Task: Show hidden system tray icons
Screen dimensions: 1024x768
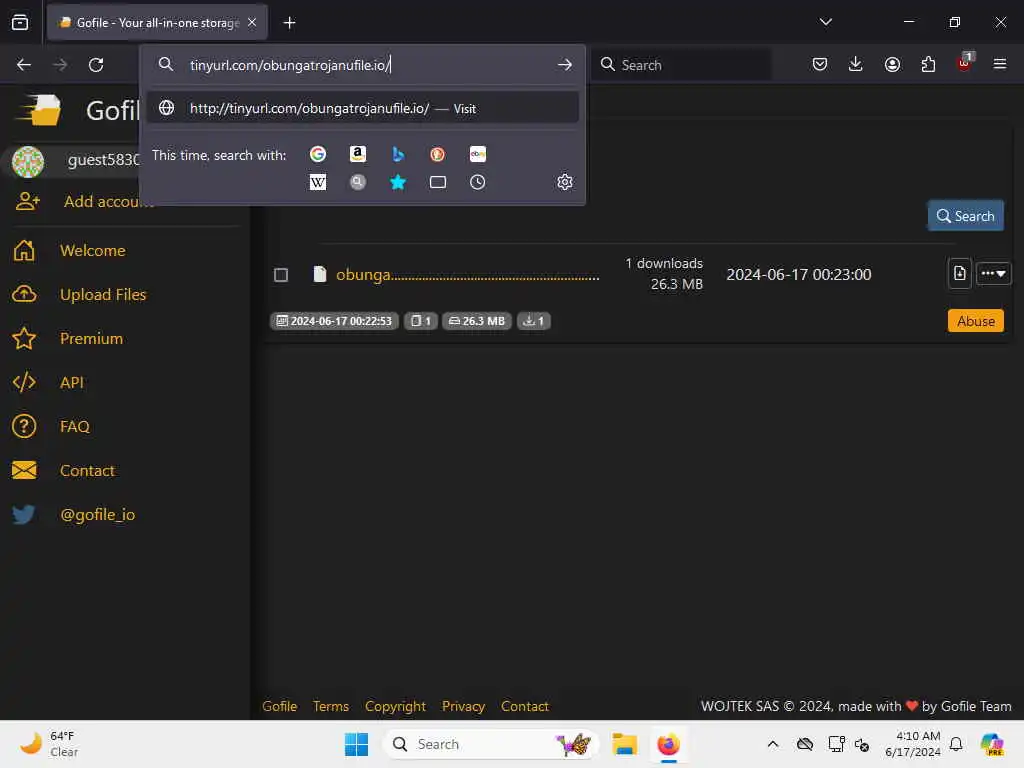Action: pyautogui.click(x=773, y=744)
